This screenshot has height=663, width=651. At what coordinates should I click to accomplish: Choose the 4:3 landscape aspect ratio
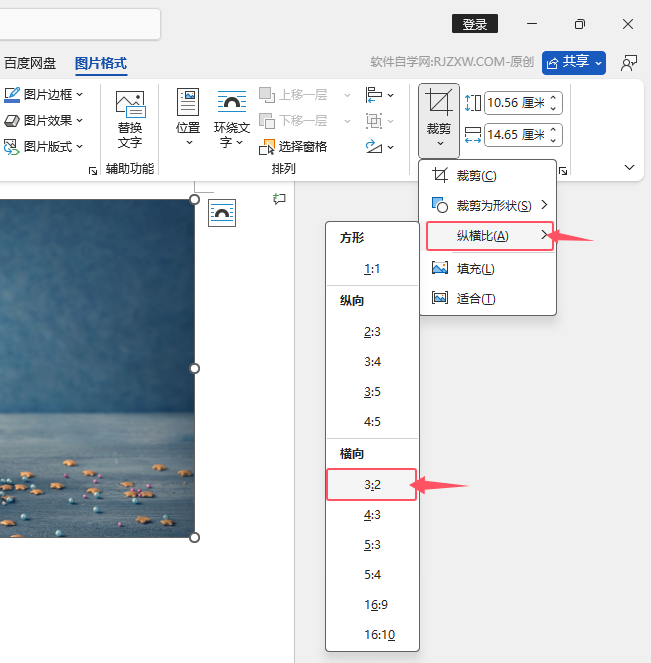372,515
